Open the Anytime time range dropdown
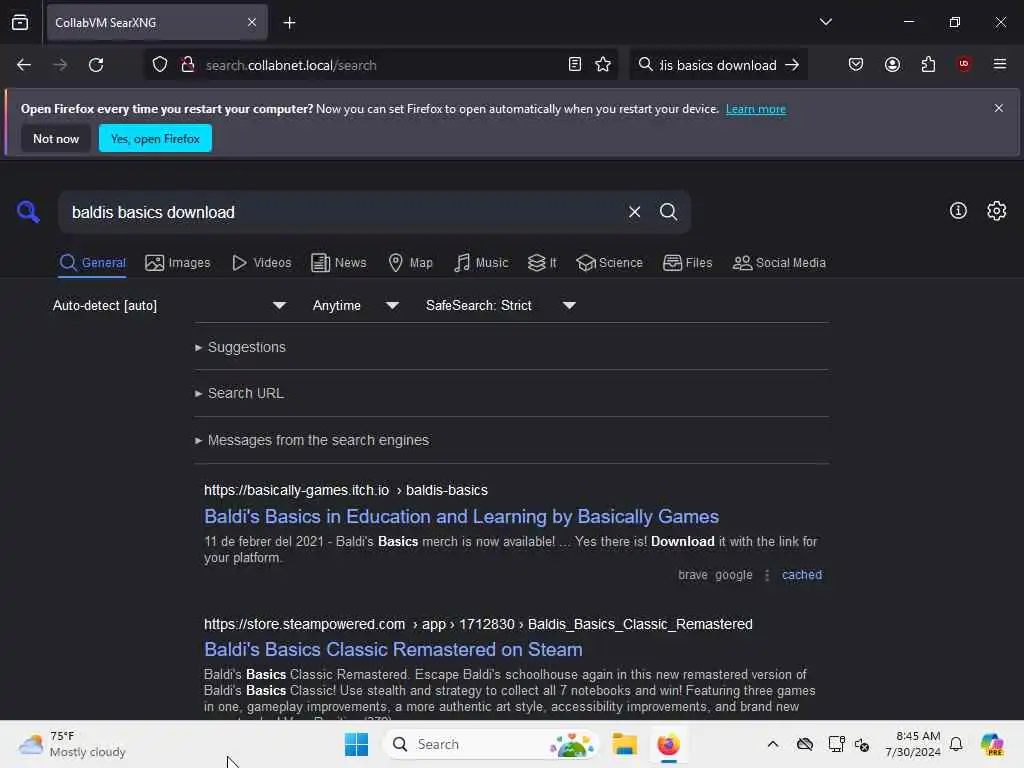 (355, 306)
